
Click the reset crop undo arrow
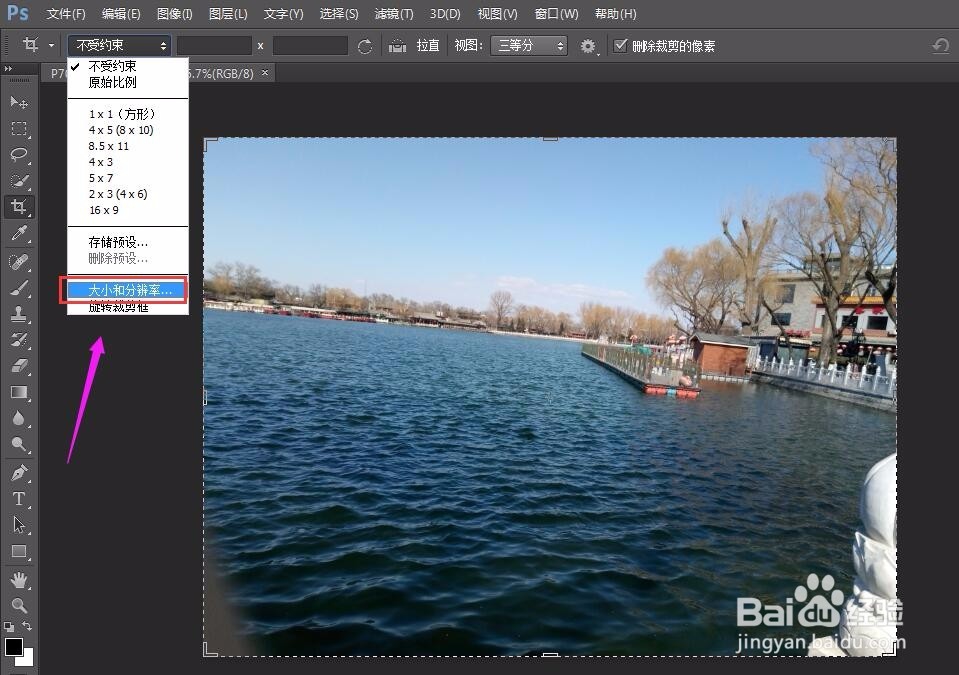click(x=941, y=45)
